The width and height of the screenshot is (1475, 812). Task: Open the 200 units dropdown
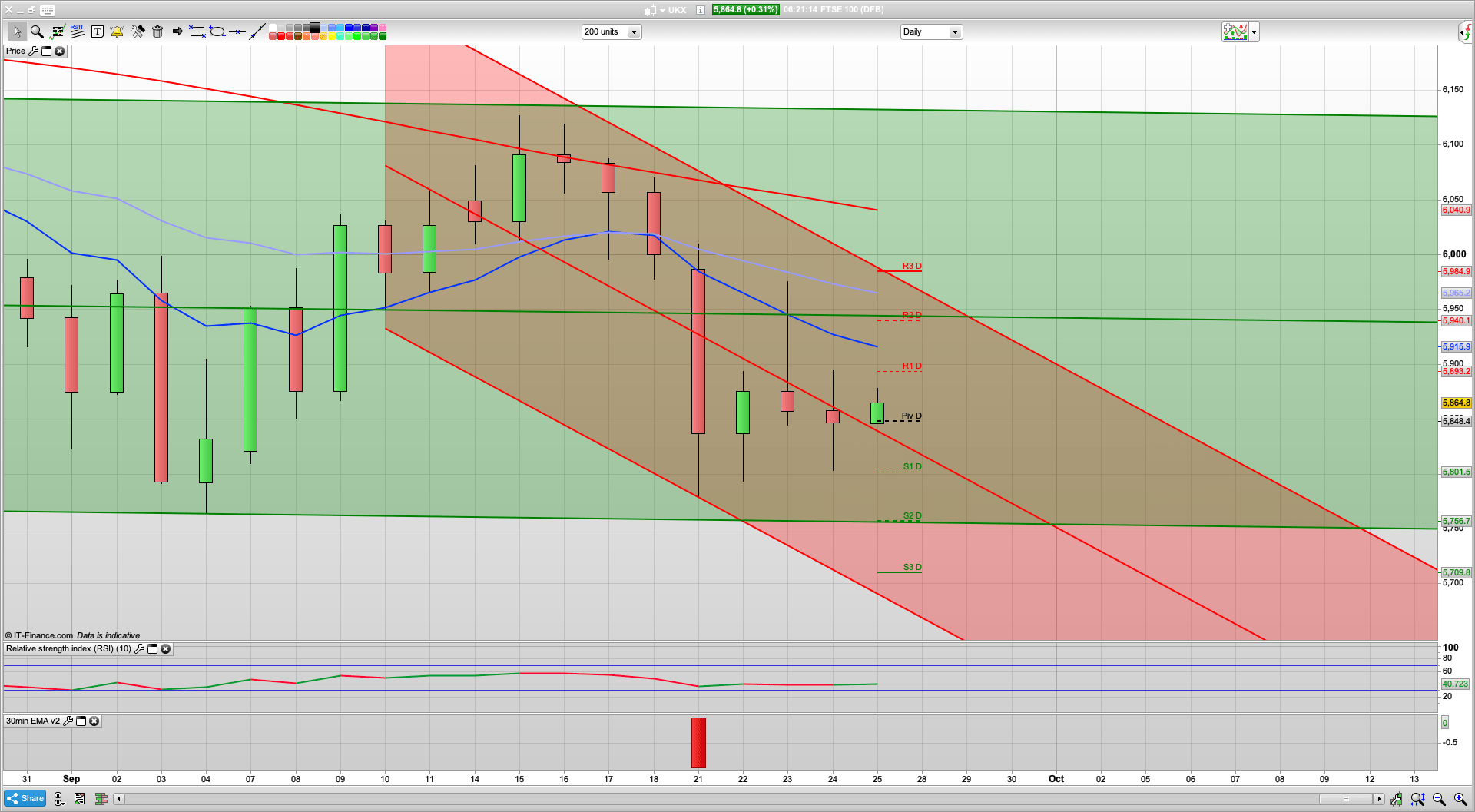click(634, 32)
